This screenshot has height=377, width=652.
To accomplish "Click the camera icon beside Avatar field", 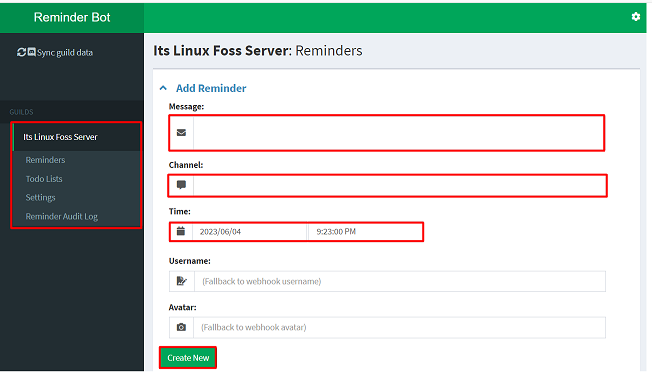I will click(181, 328).
